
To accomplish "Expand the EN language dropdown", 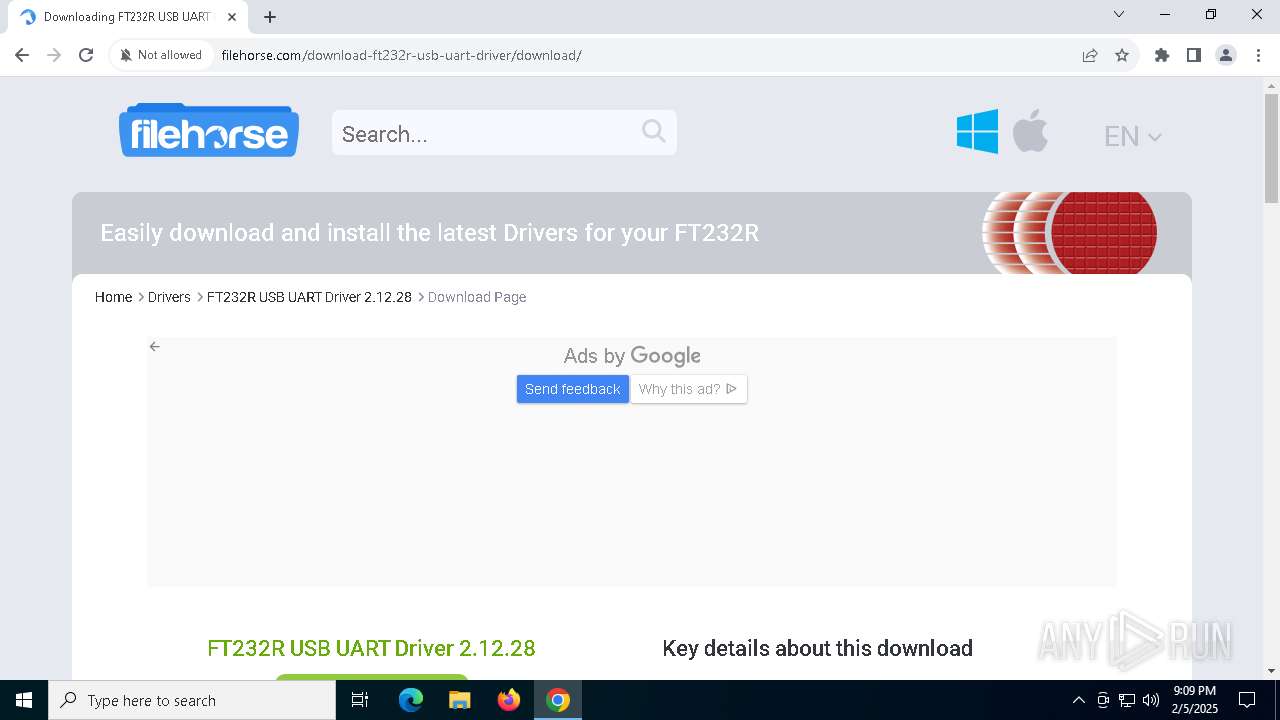I will 1132,136.
